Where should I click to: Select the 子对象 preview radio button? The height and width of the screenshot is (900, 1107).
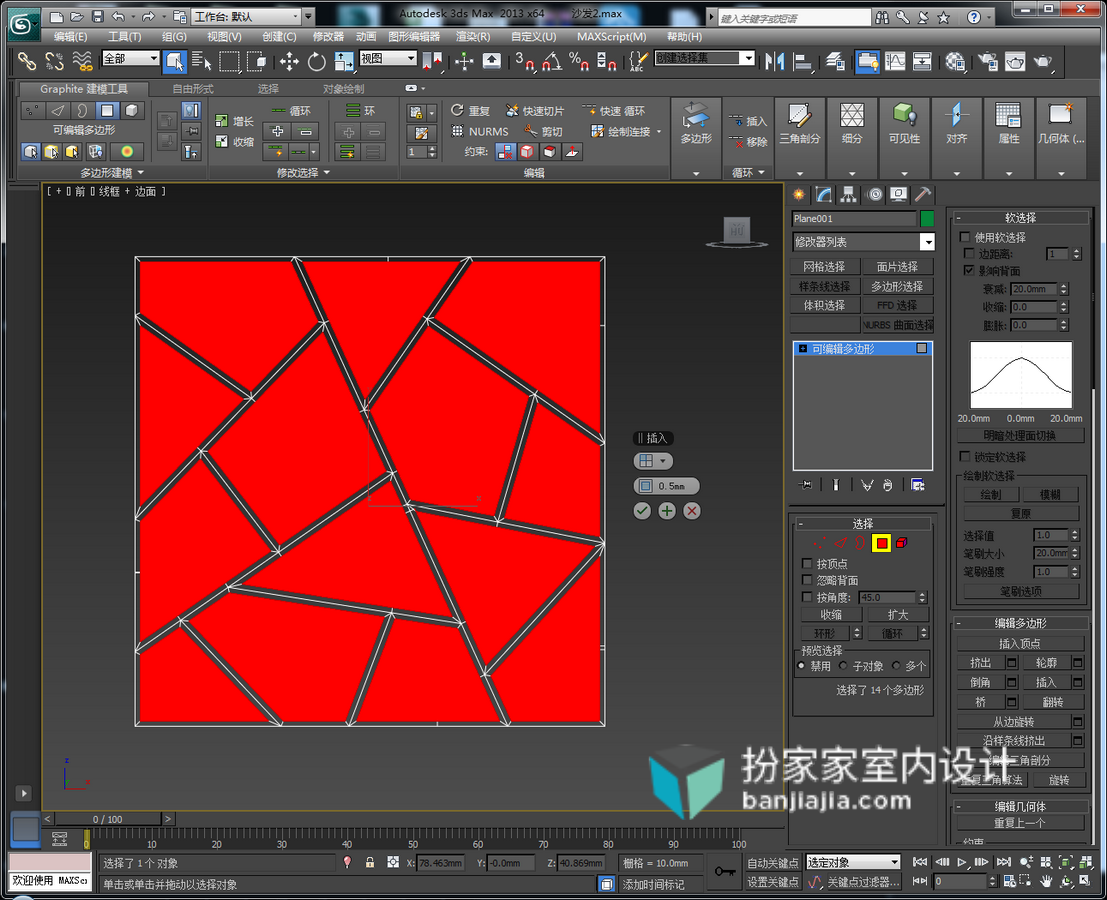coord(843,666)
